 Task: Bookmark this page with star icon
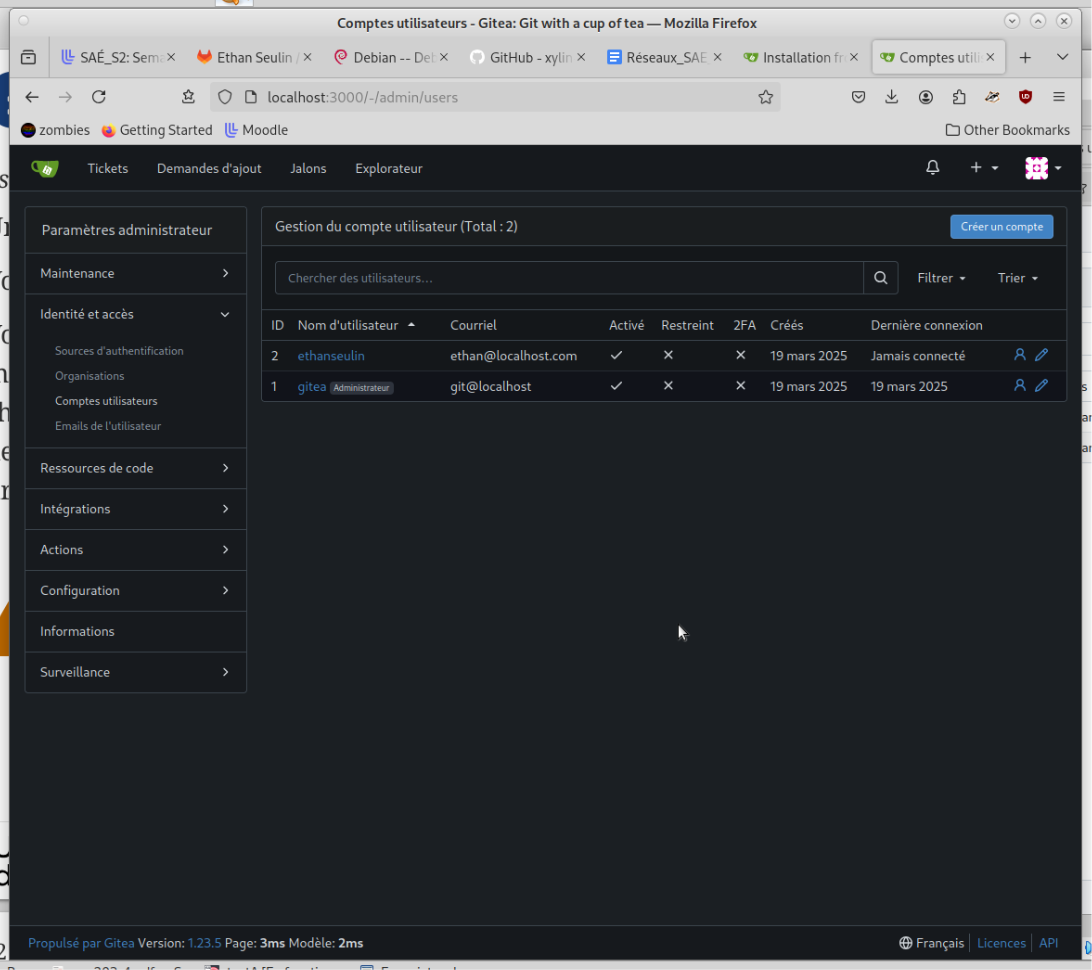(x=765, y=97)
